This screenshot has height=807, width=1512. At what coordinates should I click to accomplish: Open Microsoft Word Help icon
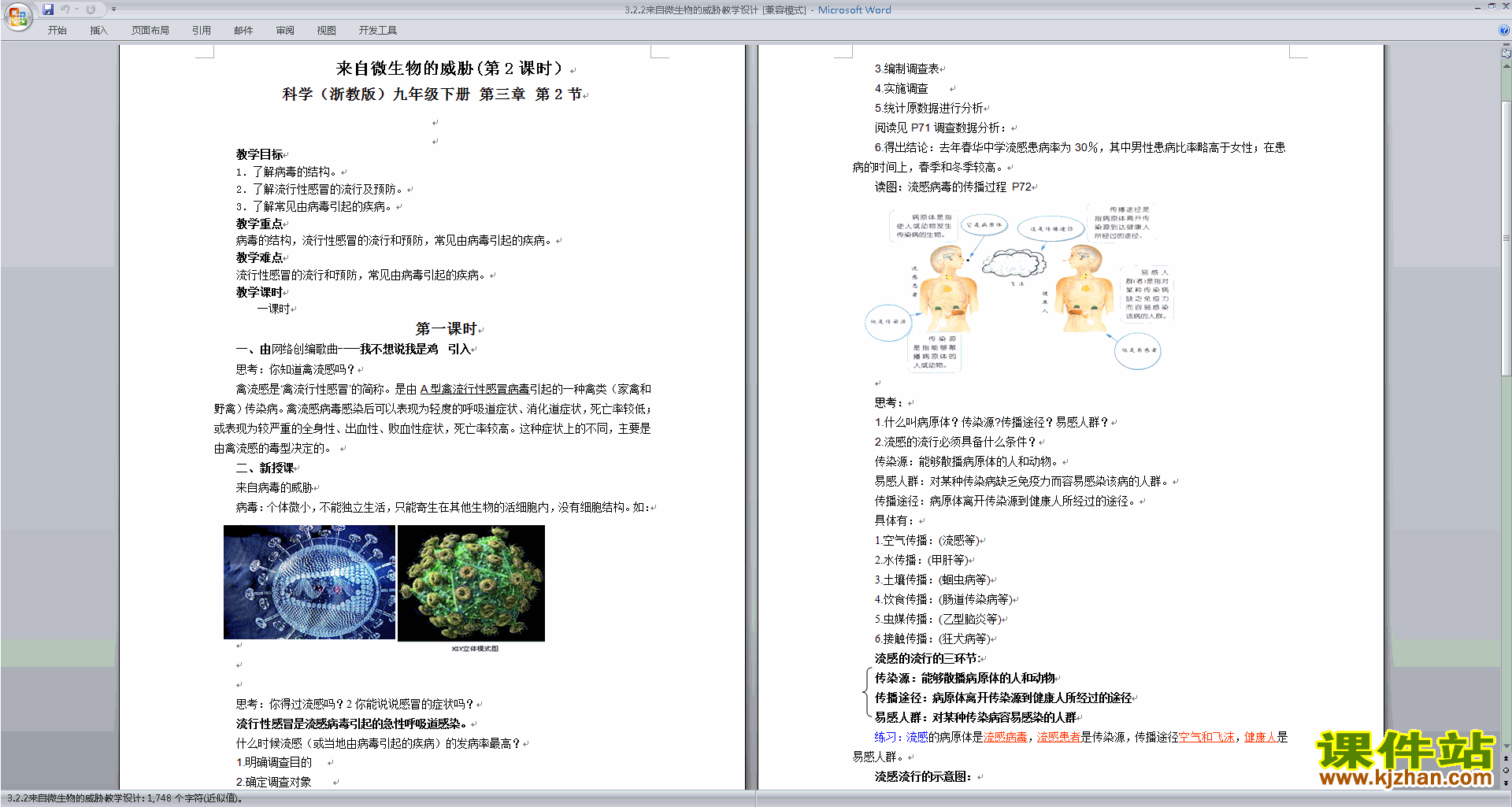(1504, 31)
